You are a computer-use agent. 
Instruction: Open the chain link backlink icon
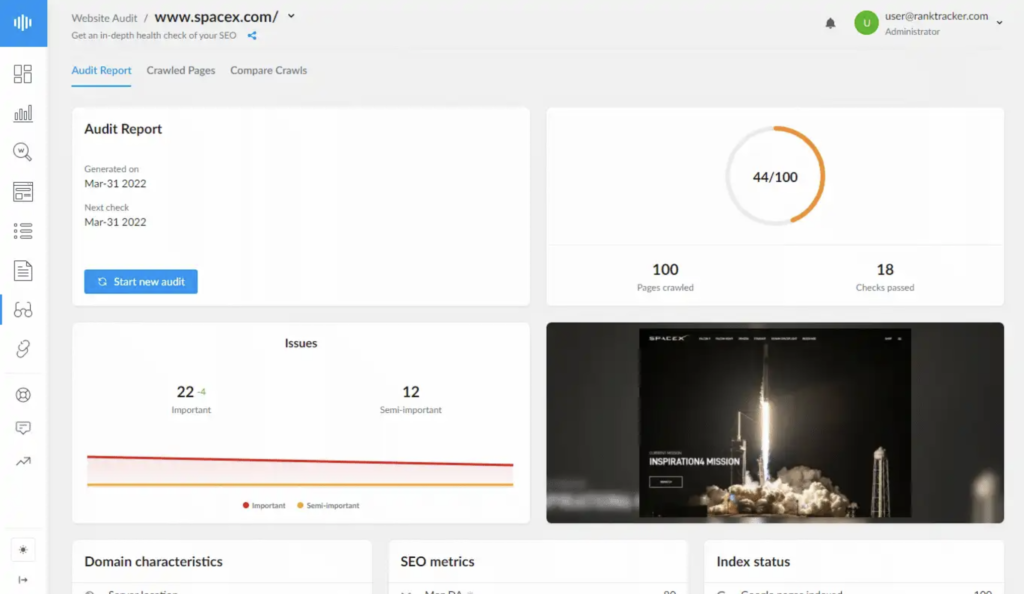[23, 349]
